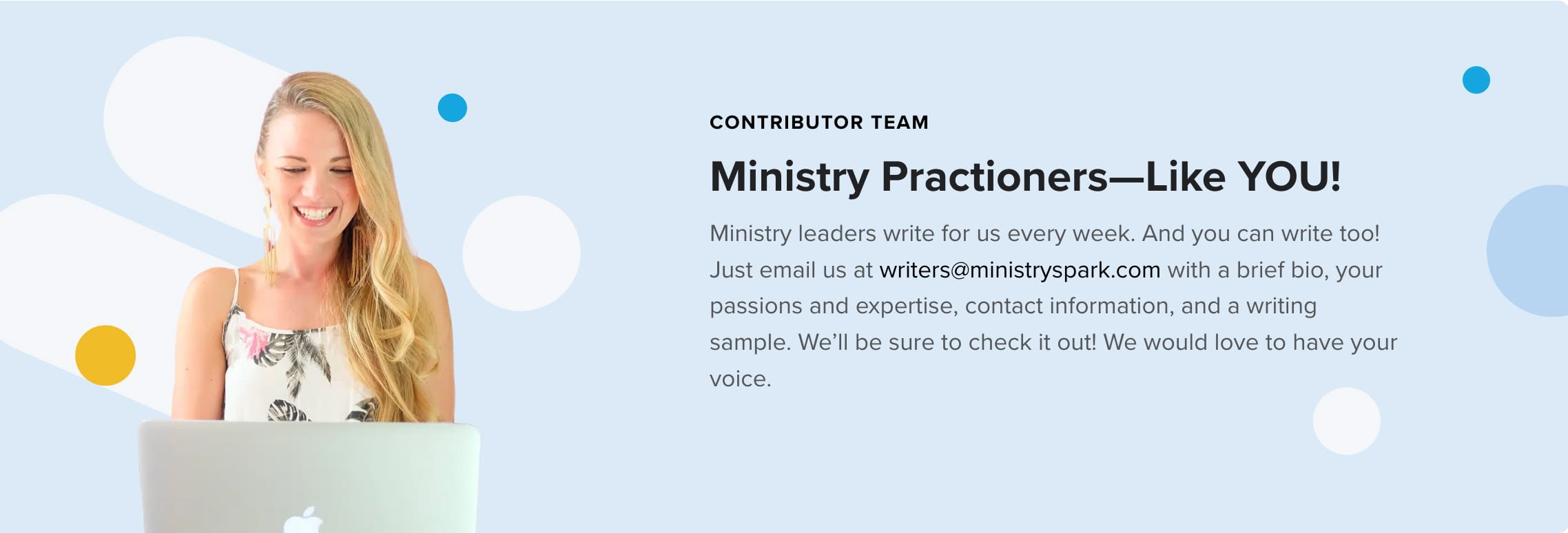The width and height of the screenshot is (1568, 533).
Task: Click the blue dot in top-right corner
Action: point(1476,80)
